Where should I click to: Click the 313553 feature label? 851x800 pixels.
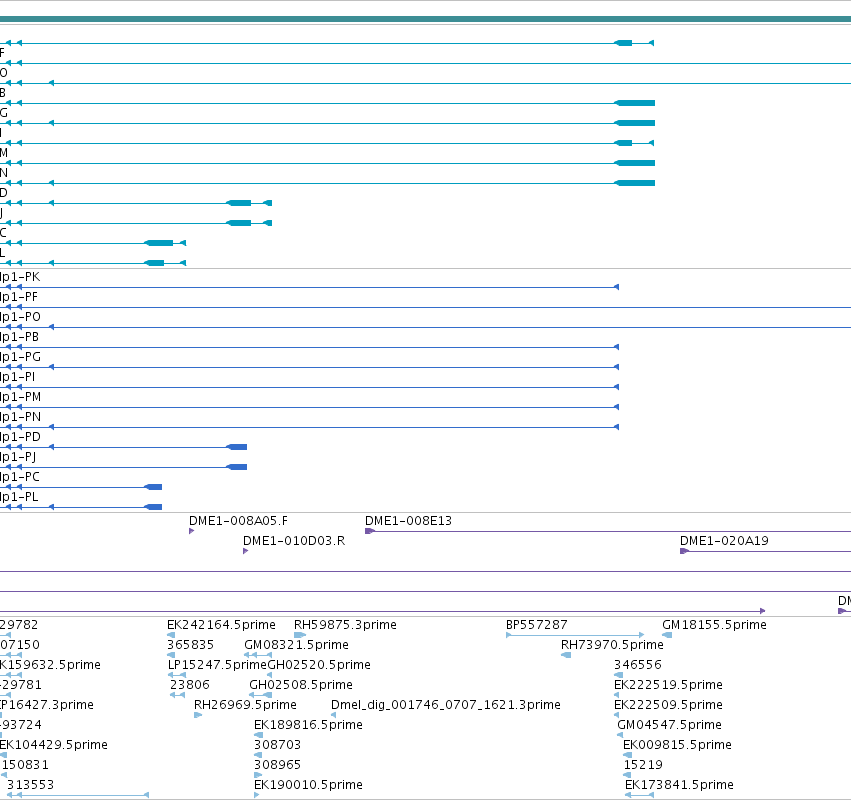(x=30, y=785)
